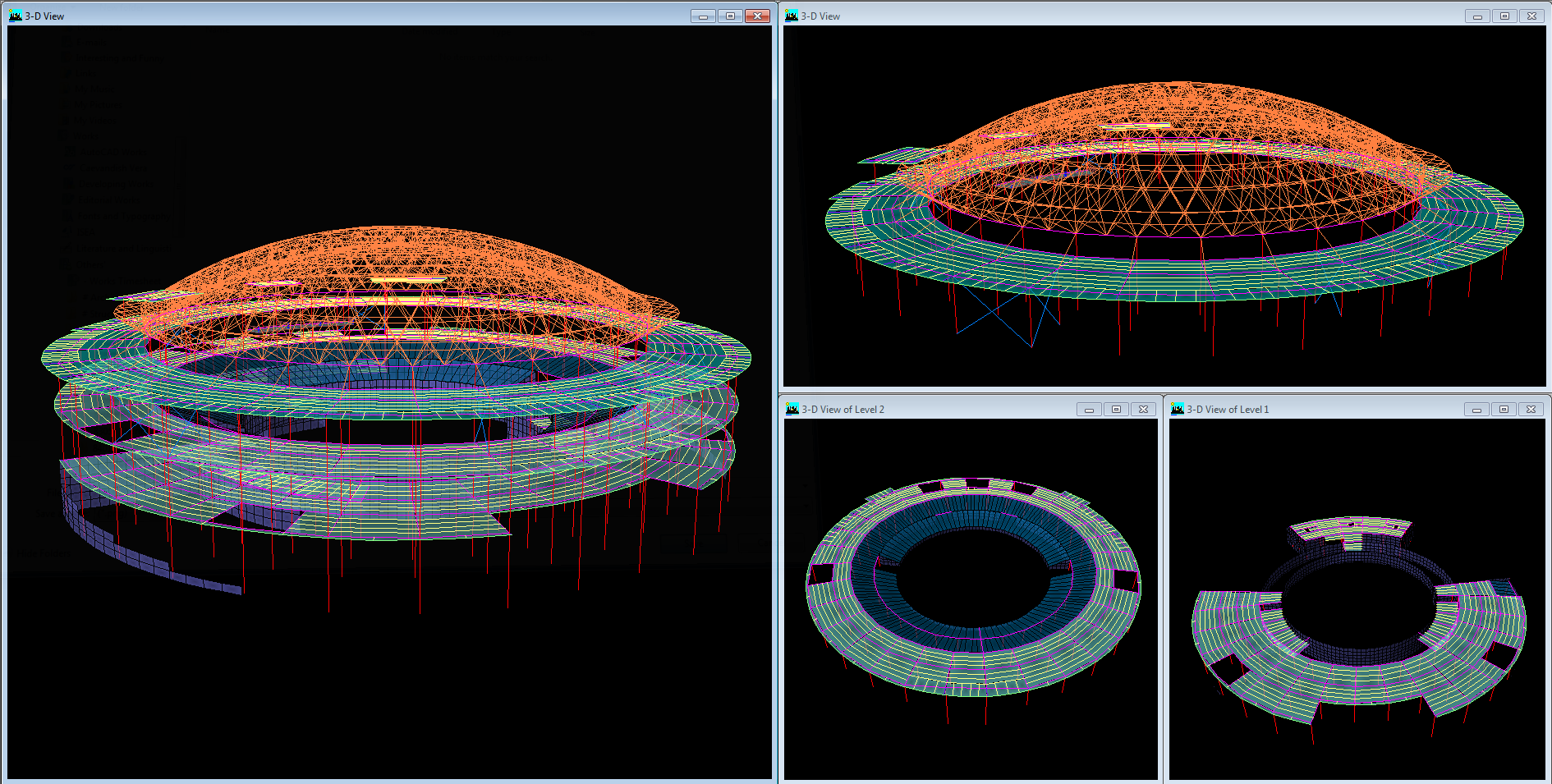Maximize the inactive 3-D View window

(1504, 16)
